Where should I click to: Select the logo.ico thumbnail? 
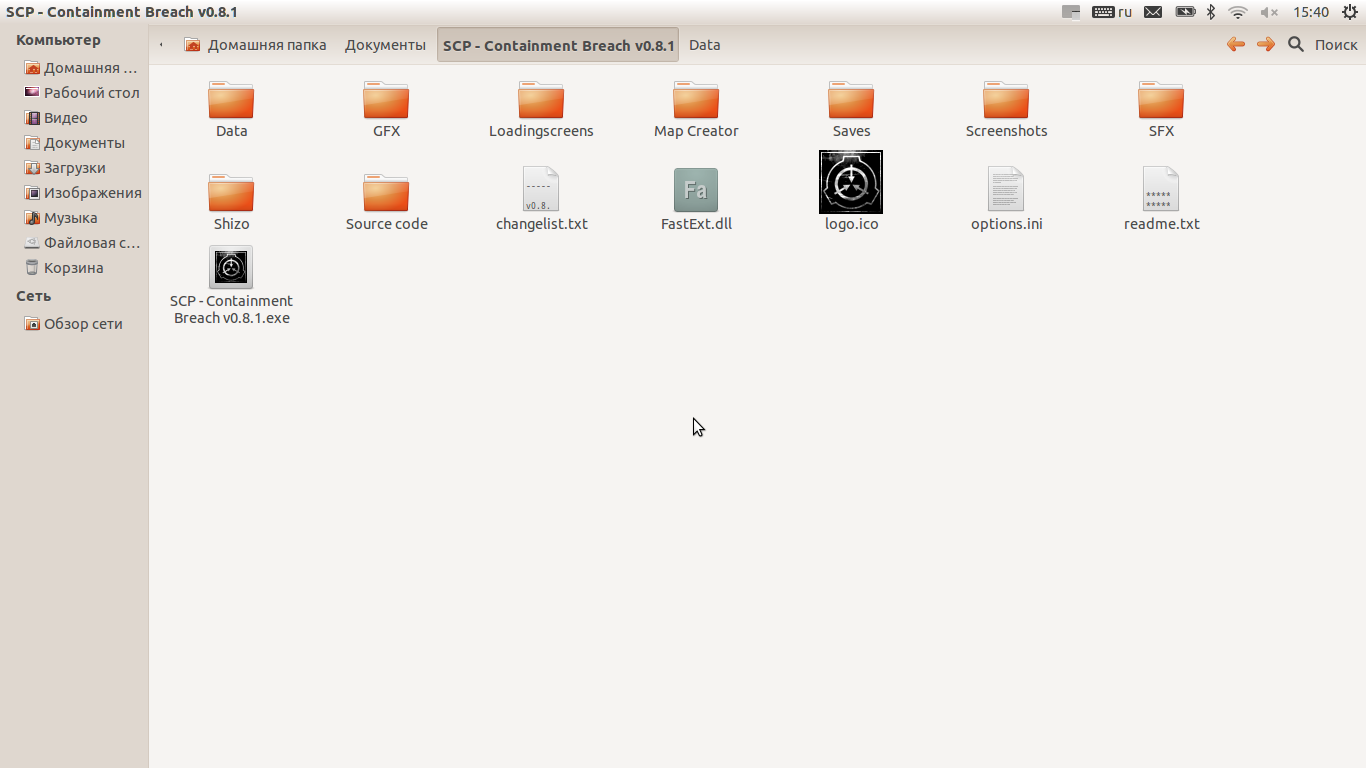pyautogui.click(x=851, y=182)
